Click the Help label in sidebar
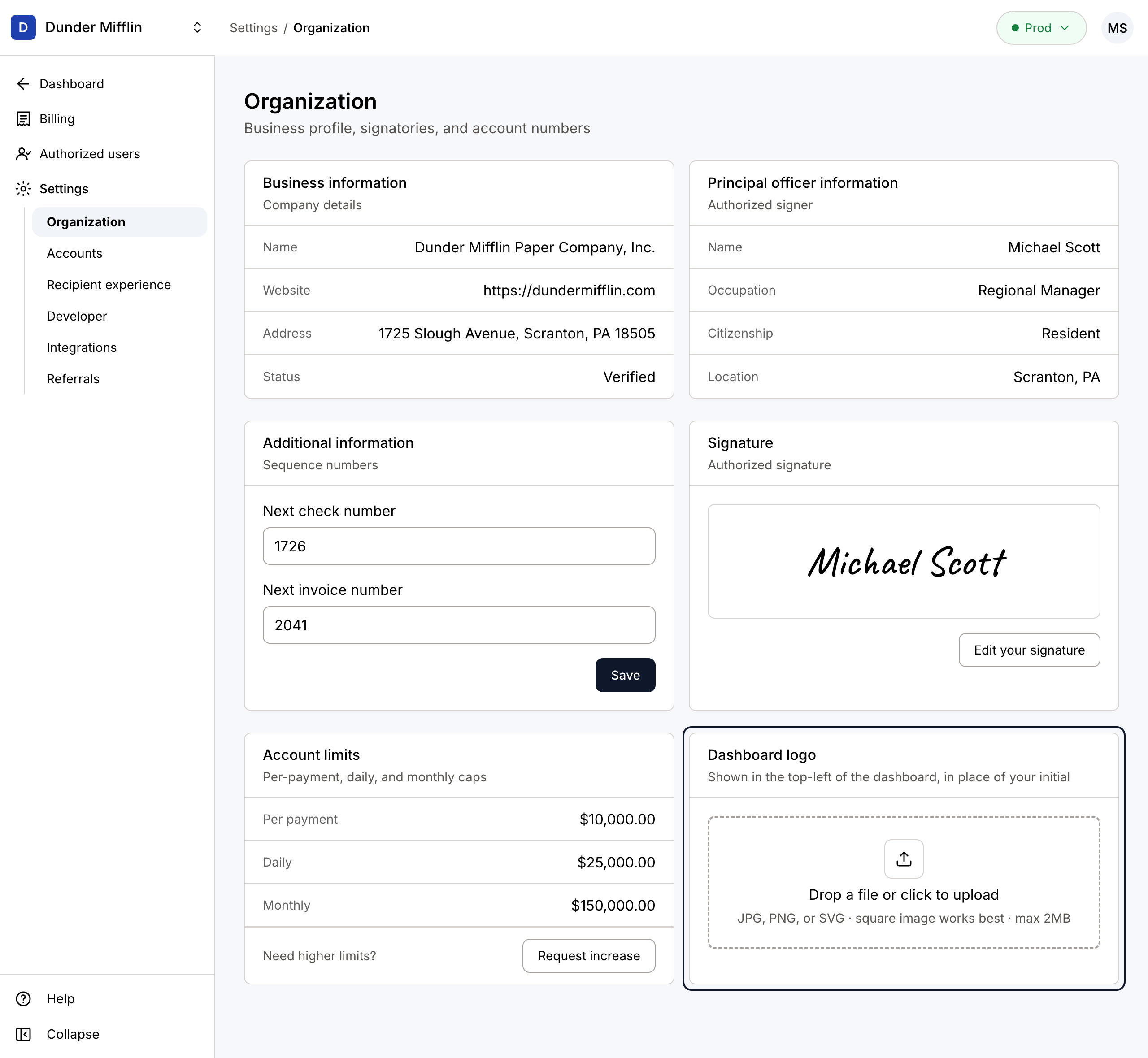The image size is (1148, 1058). [x=61, y=998]
